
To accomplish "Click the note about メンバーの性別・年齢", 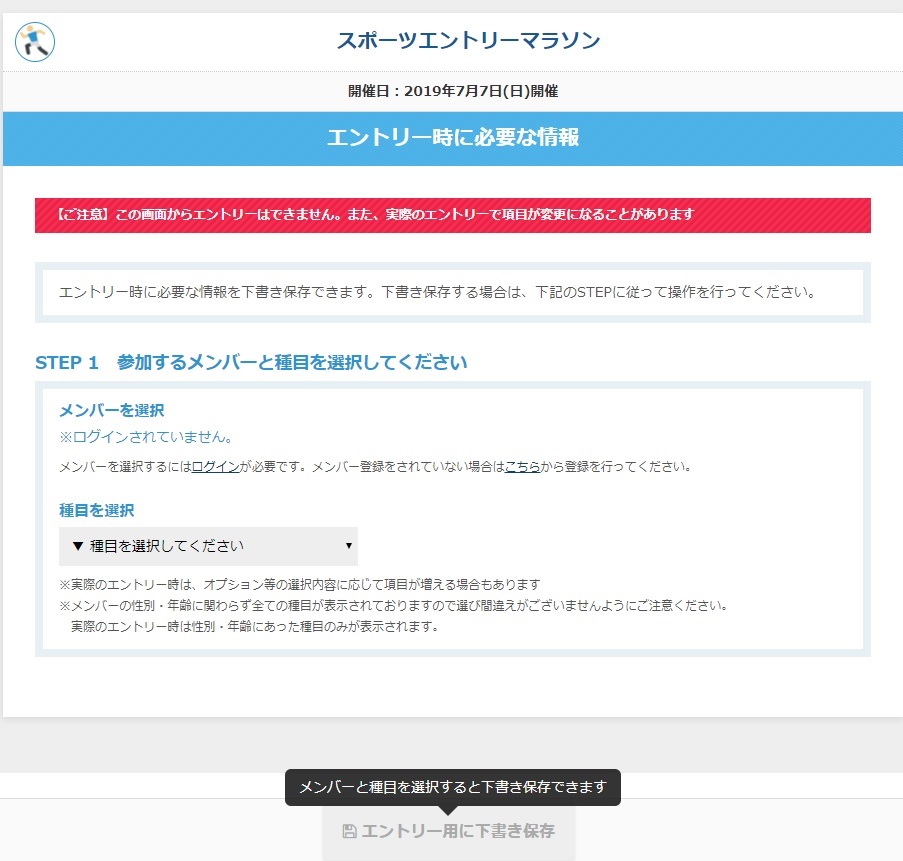I will pyautogui.click(x=394, y=606).
